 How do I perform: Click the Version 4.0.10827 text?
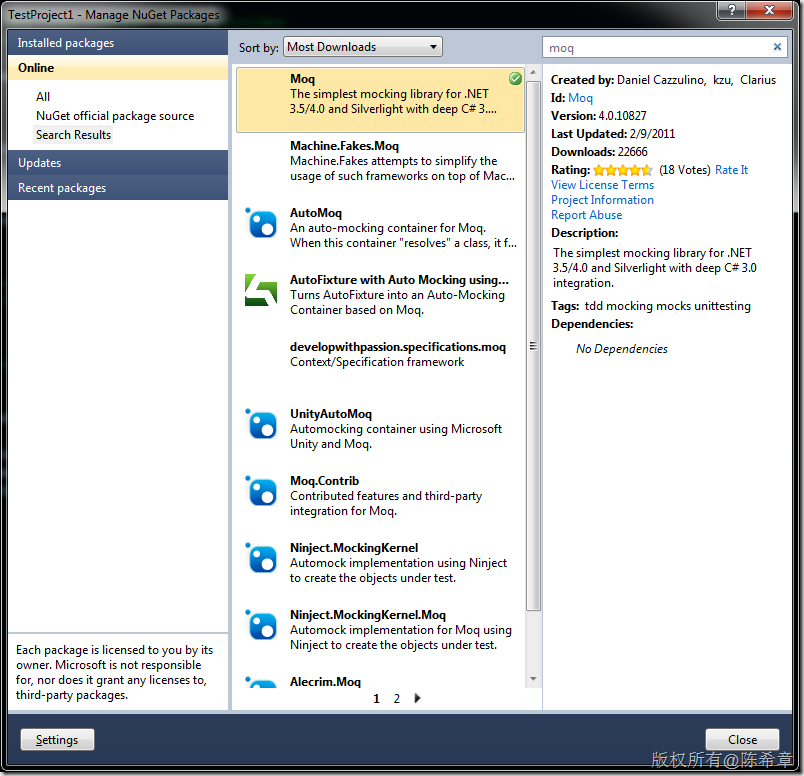[x=598, y=116]
